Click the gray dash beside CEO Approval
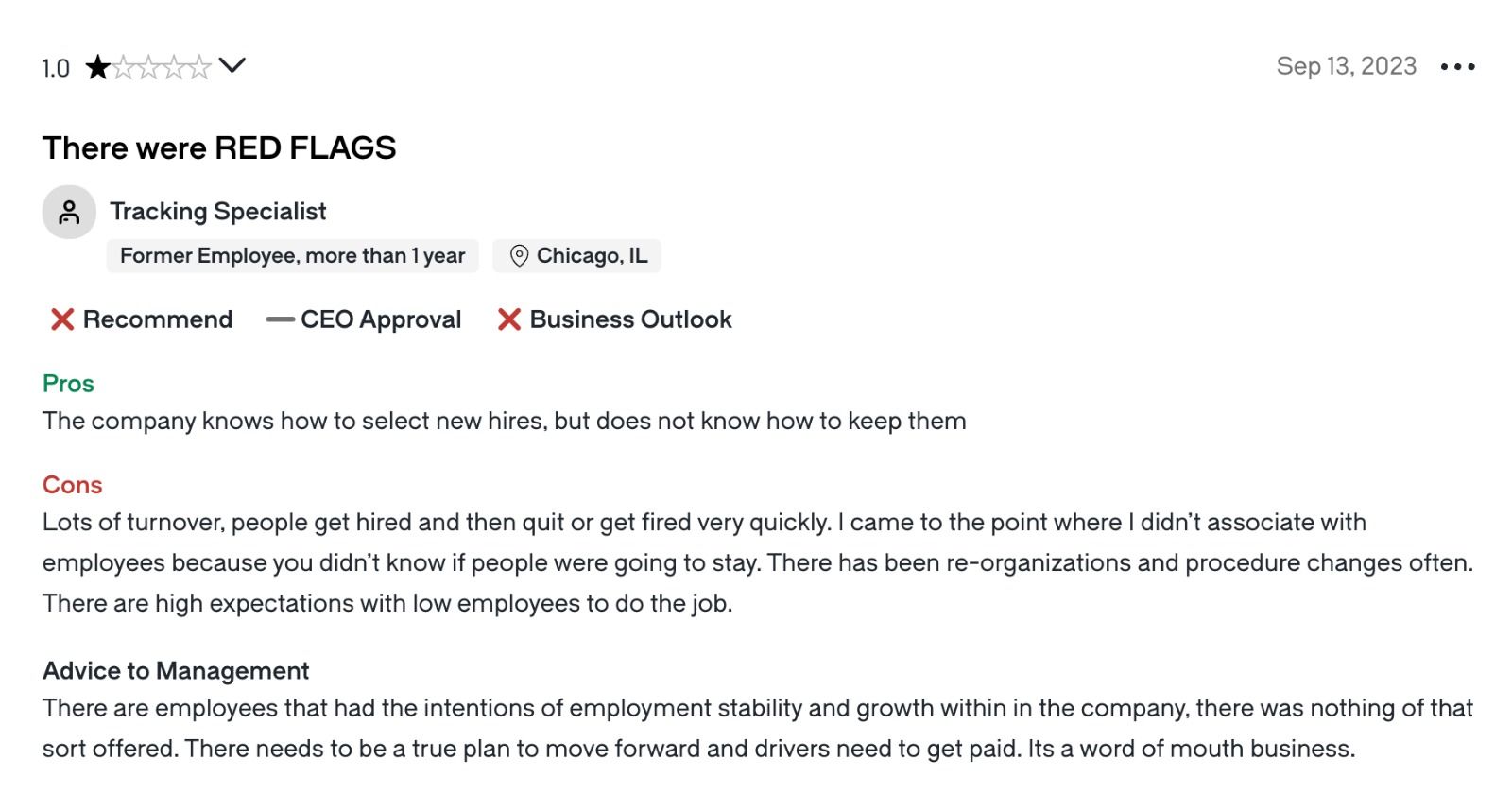The height and width of the screenshot is (794, 1512). 280,320
